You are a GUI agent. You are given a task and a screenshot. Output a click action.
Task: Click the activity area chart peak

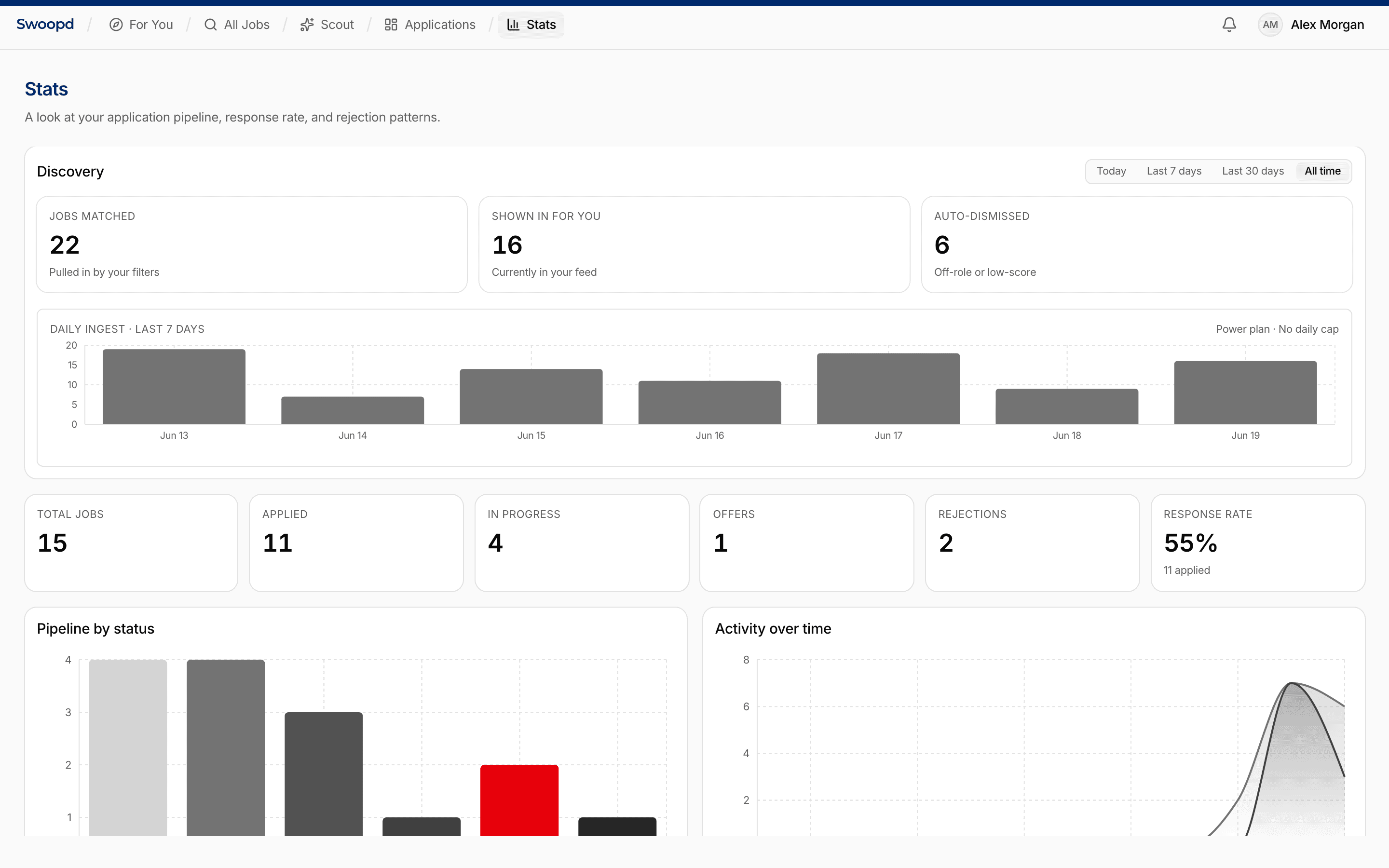click(x=1292, y=683)
